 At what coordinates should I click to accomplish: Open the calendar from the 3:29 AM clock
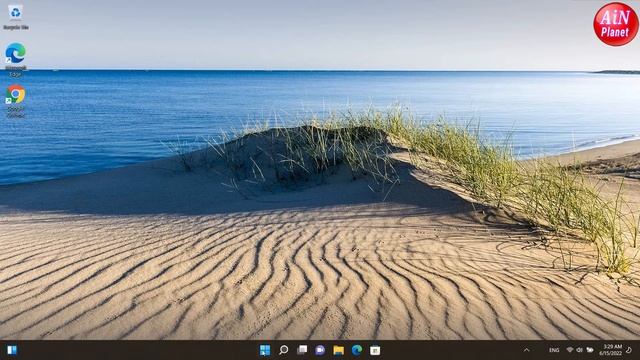(x=611, y=350)
